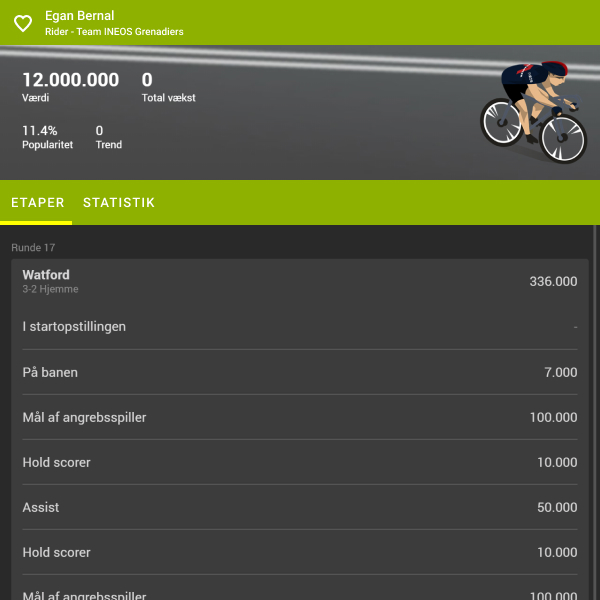Viewport: 600px width, 600px height.
Task: Click the first Hold scorer row
Action: tap(300, 462)
